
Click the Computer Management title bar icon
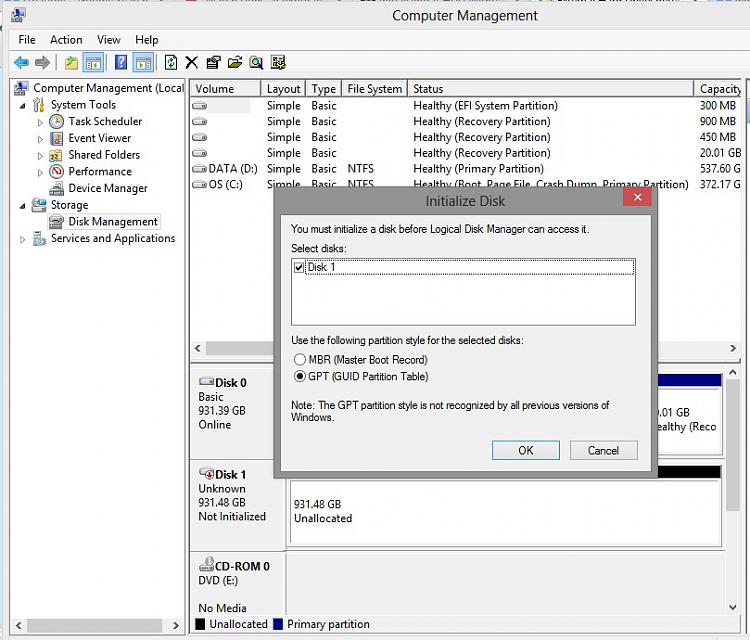18,15
